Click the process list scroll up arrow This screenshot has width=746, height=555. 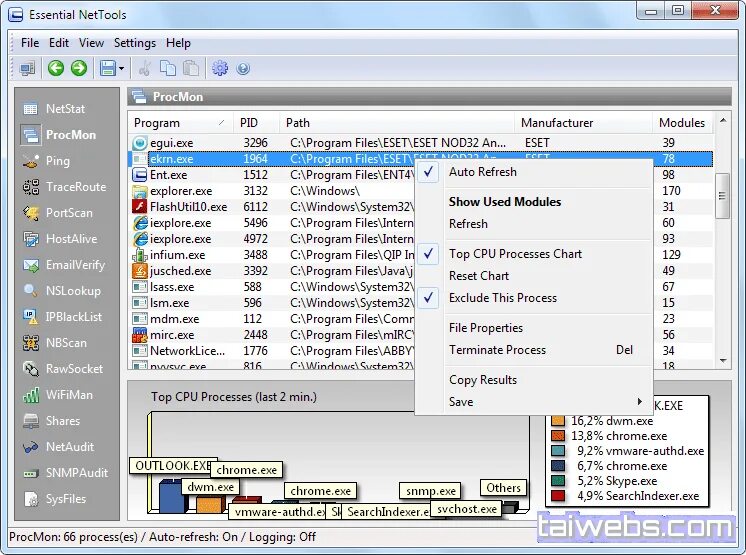723,121
